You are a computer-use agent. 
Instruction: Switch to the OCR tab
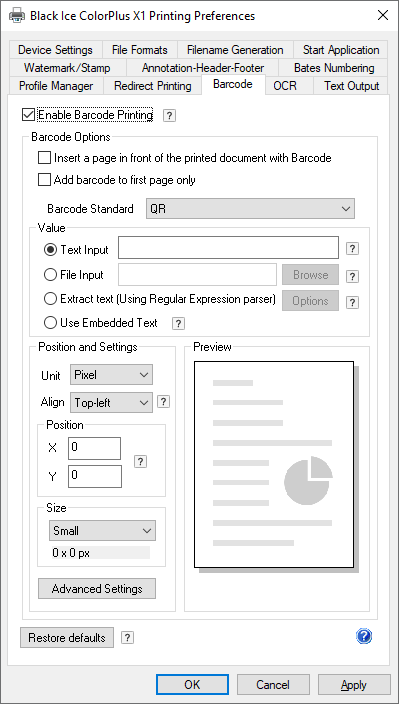[285, 85]
